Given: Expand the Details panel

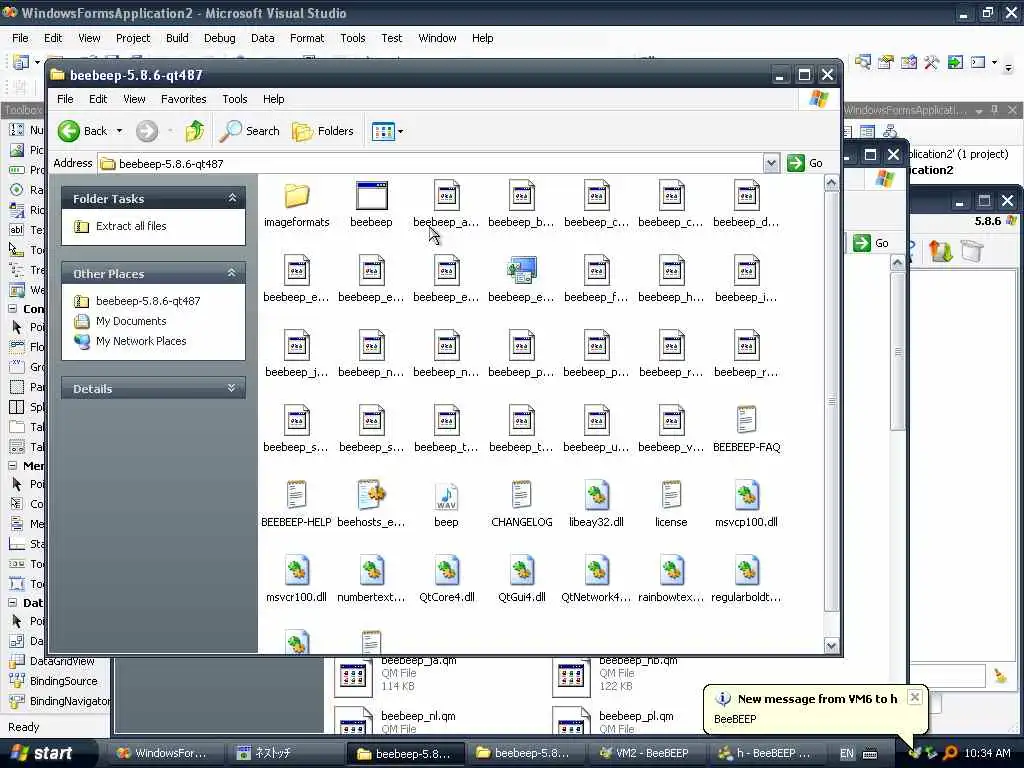Looking at the screenshot, I should point(232,388).
